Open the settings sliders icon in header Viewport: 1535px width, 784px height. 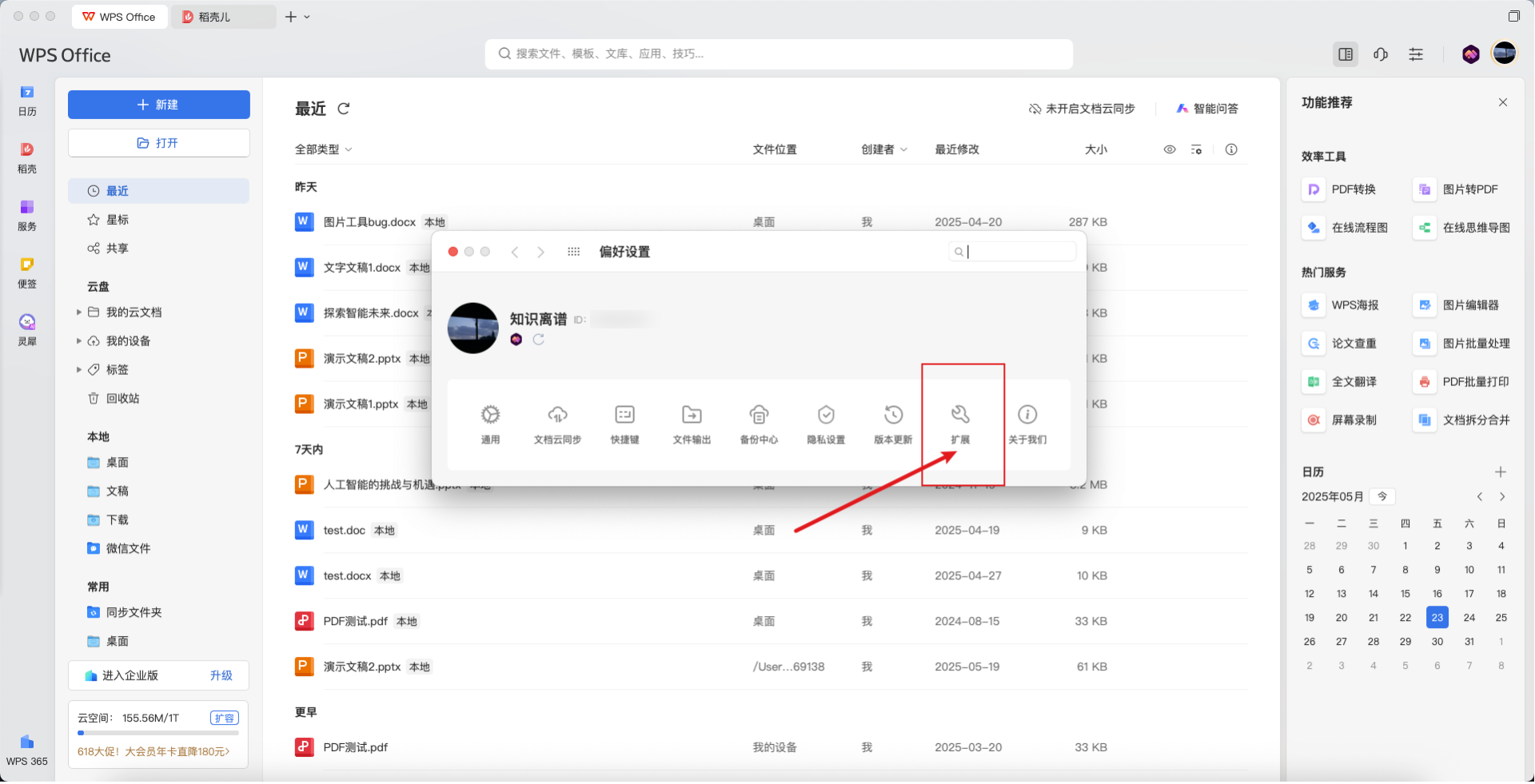click(1416, 54)
